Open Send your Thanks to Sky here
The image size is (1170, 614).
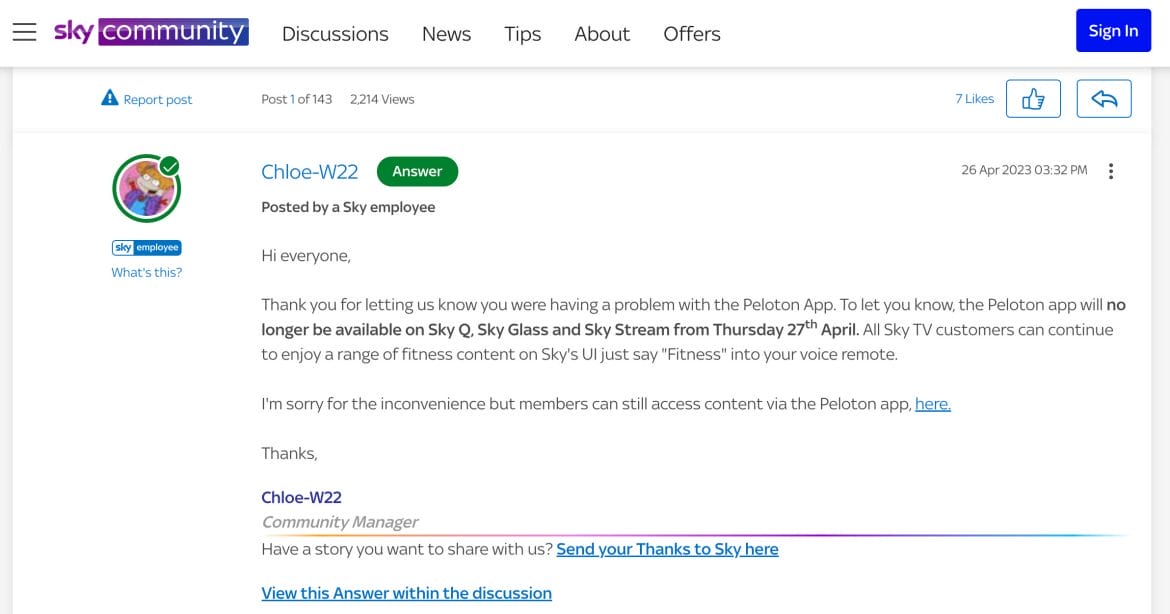667,549
